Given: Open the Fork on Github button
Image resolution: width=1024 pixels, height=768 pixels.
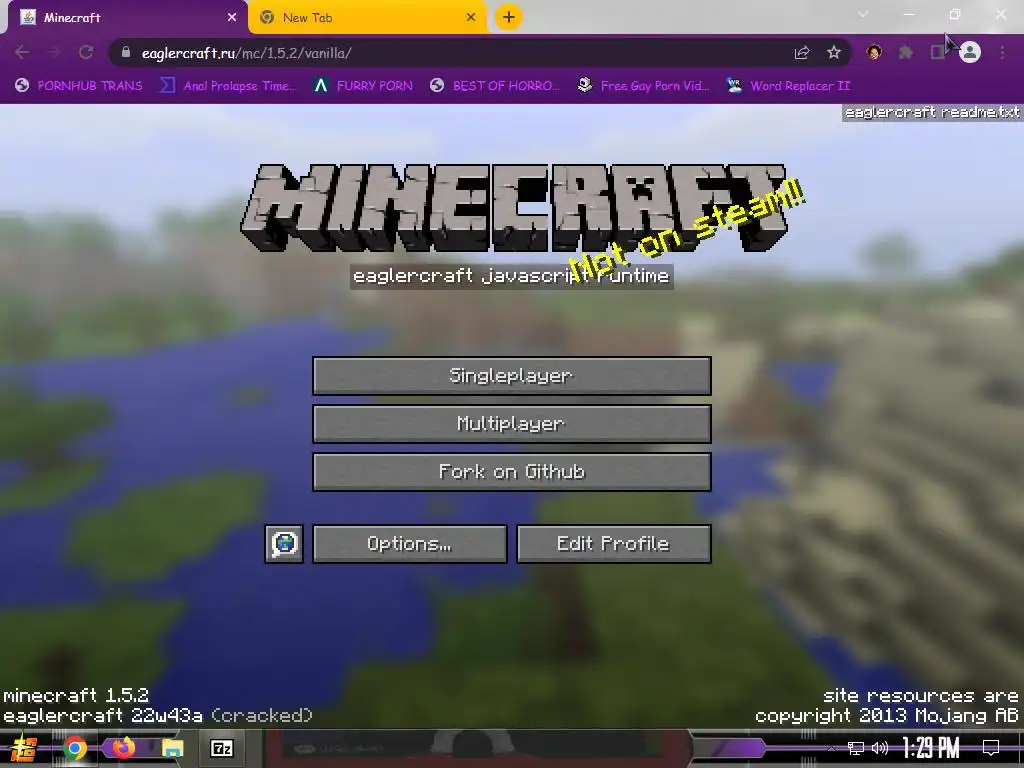Looking at the screenshot, I should (x=511, y=472).
